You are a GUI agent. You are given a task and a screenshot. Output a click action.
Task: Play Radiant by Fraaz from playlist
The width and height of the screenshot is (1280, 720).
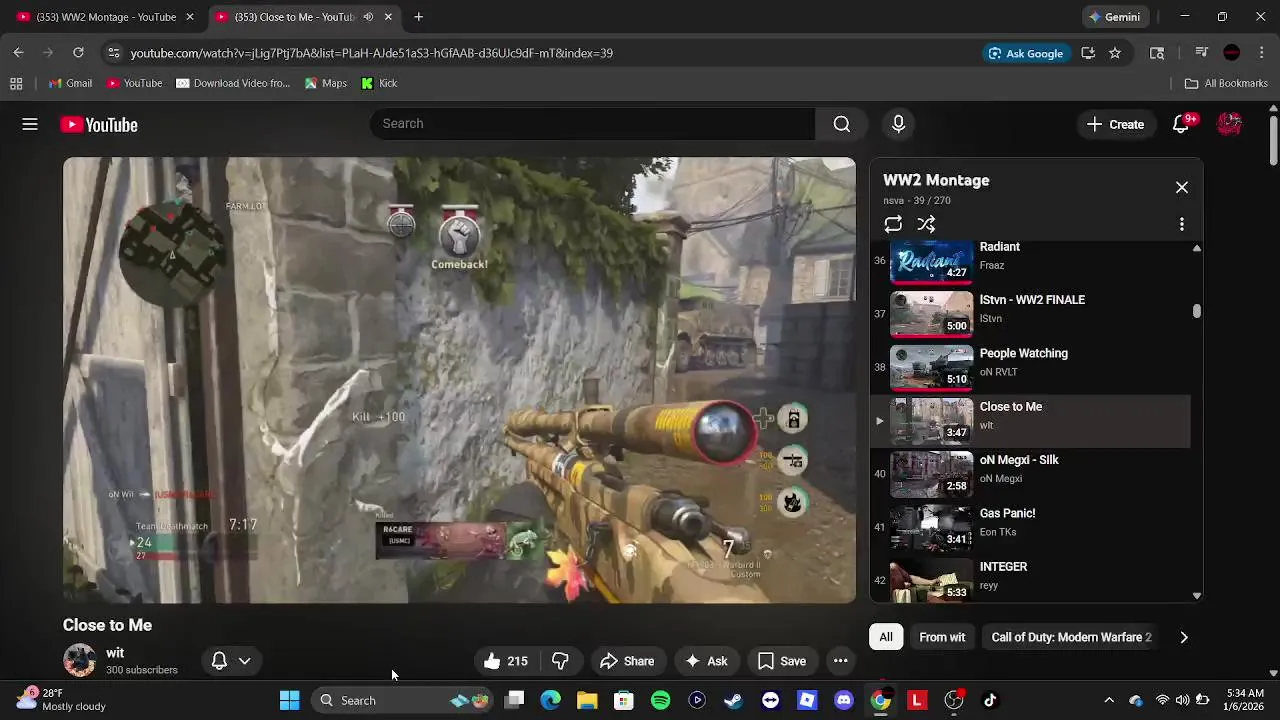[1030, 260]
